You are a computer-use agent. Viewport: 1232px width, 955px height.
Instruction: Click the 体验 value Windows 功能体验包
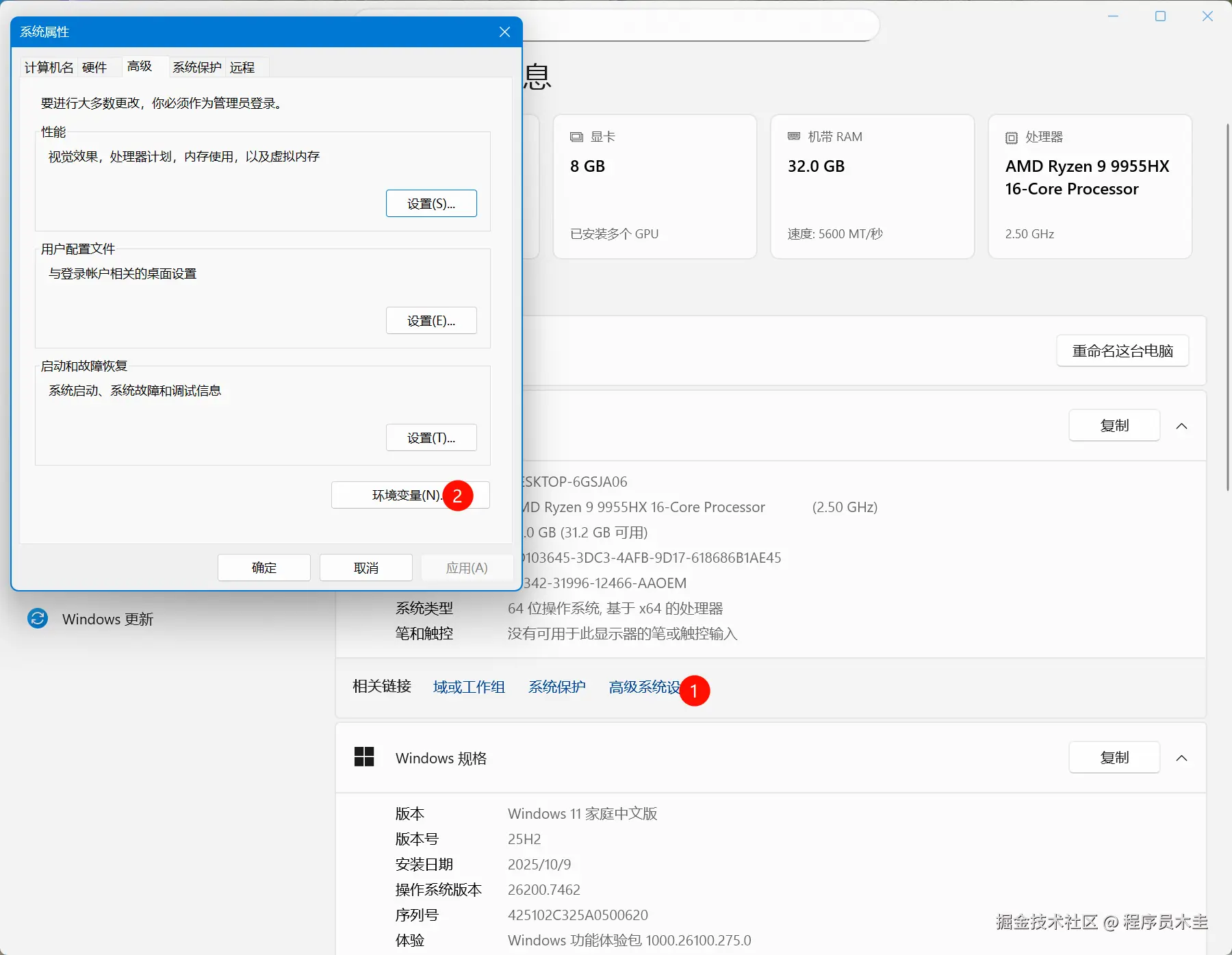click(630, 940)
